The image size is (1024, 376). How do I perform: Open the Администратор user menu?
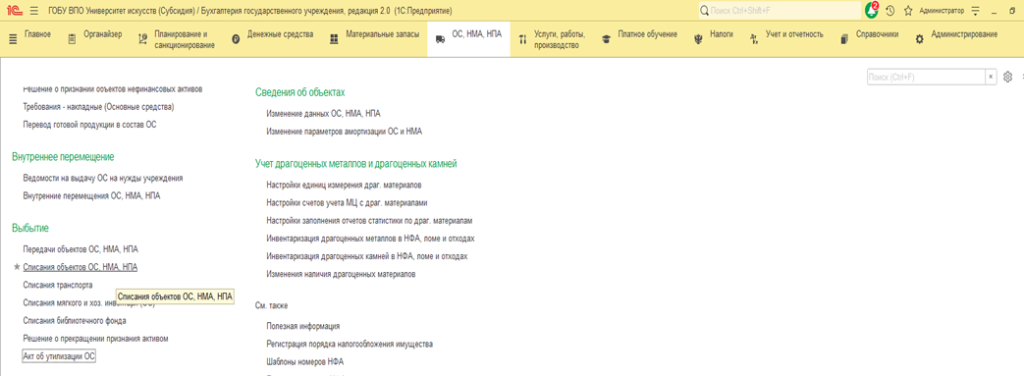[x=941, y=11]
